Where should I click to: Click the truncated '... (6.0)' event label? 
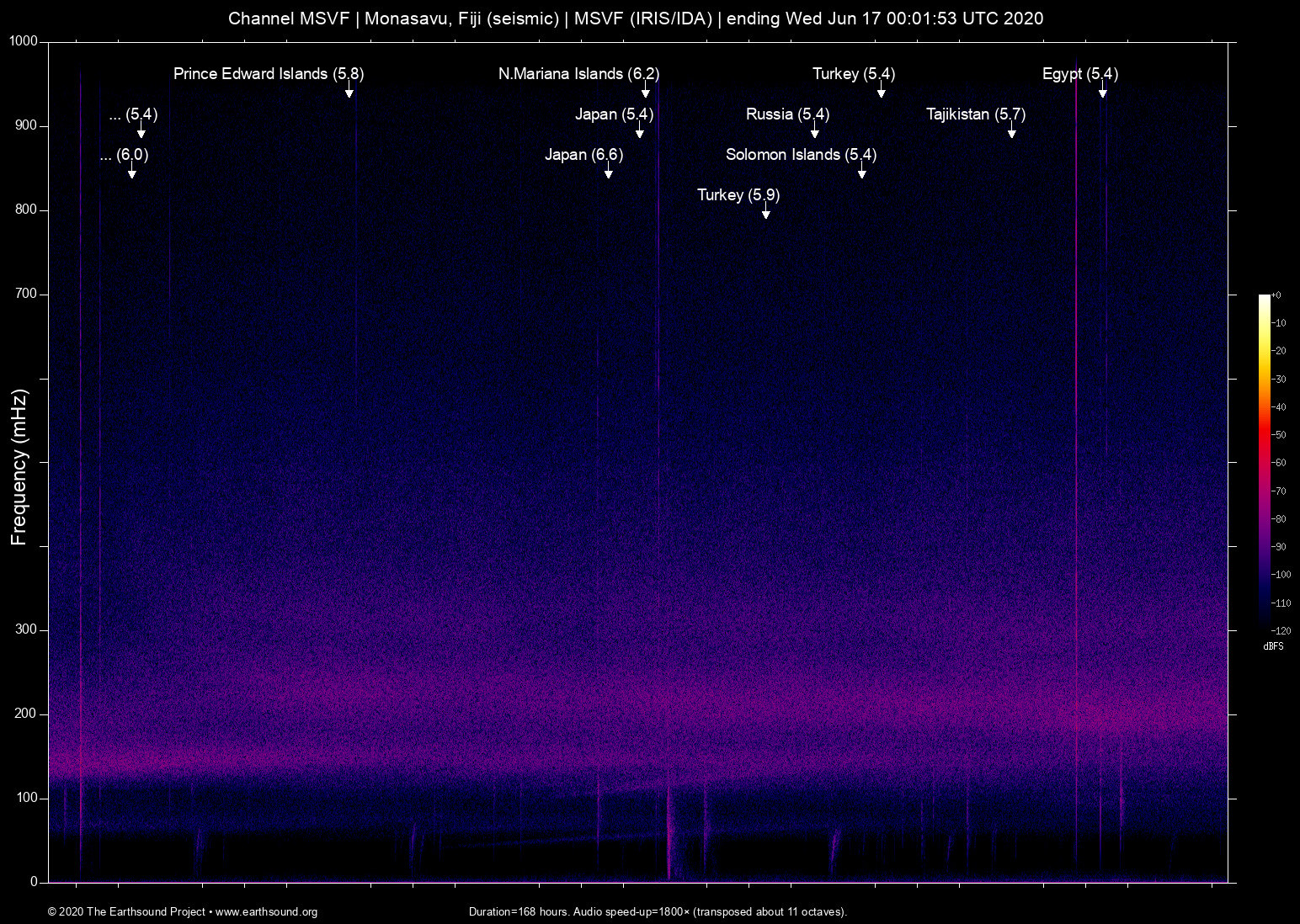(124, 155)
